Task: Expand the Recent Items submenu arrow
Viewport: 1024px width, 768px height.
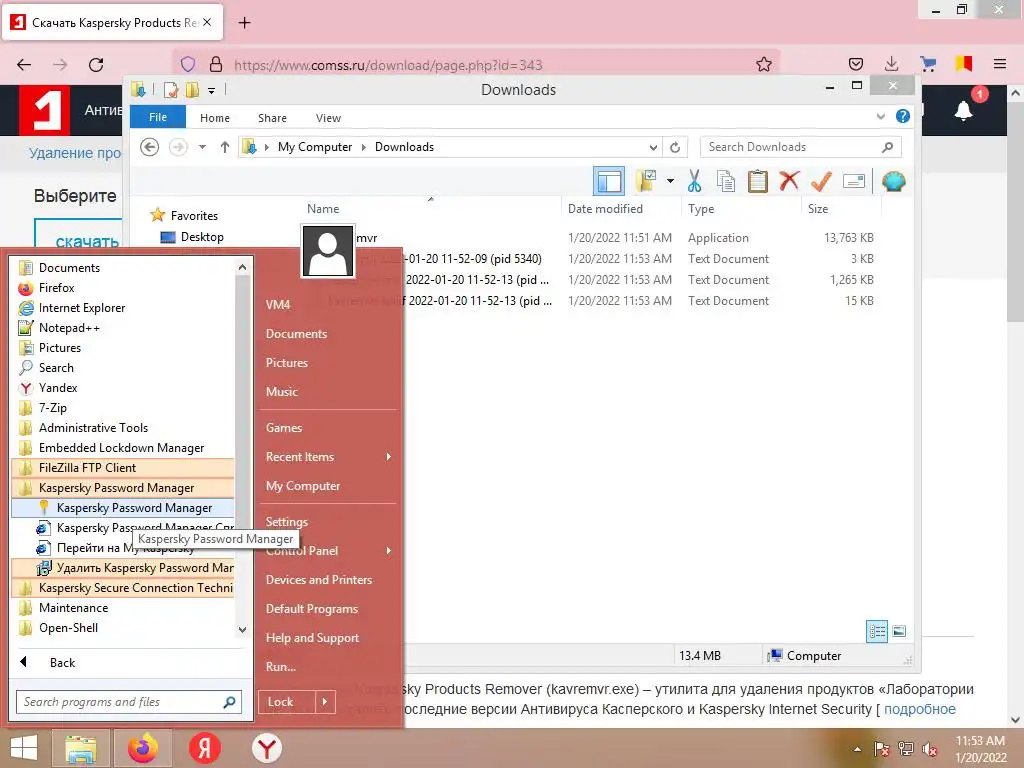Action: [389, 456]
